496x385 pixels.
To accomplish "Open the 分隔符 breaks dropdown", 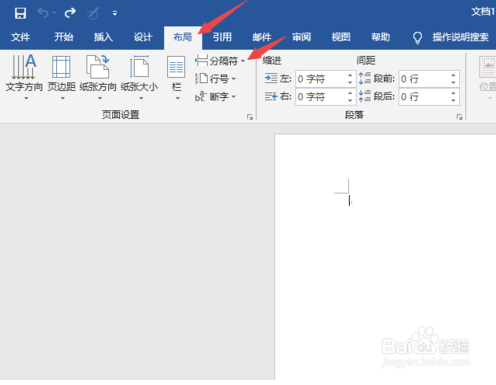I will (x=220, y=61).
